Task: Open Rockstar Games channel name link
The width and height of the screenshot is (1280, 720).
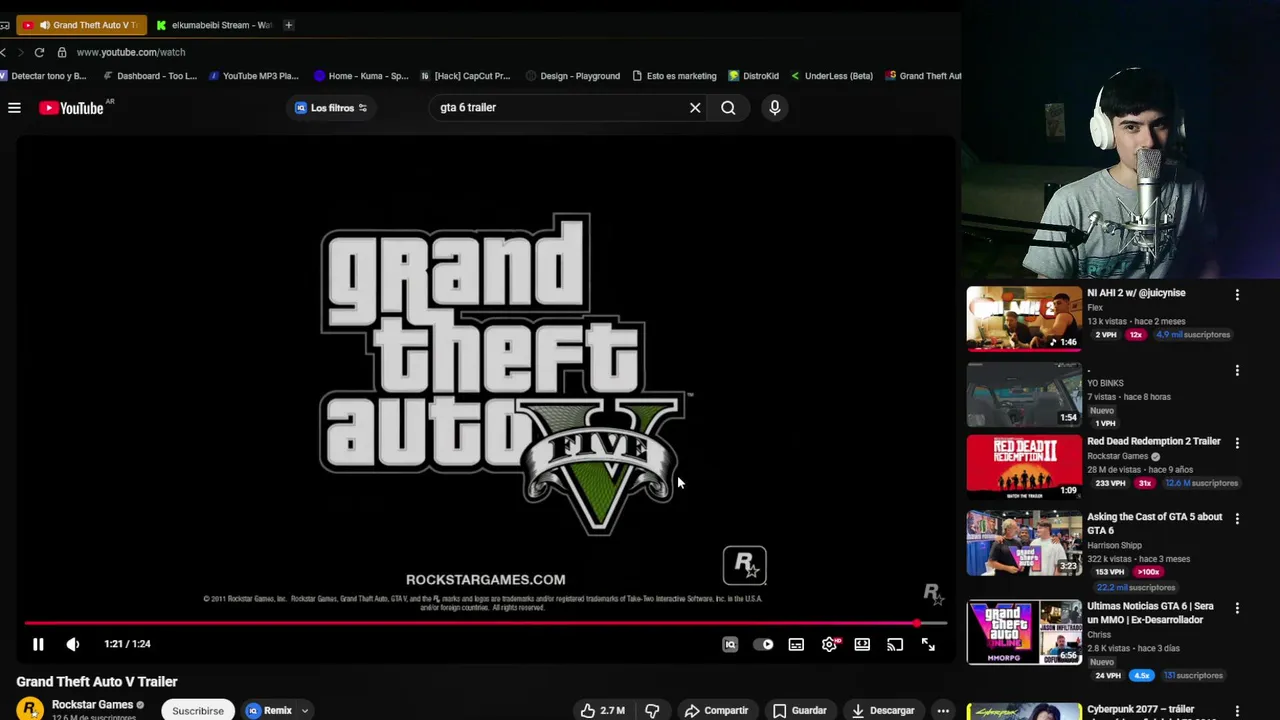Action: (92, 705)
